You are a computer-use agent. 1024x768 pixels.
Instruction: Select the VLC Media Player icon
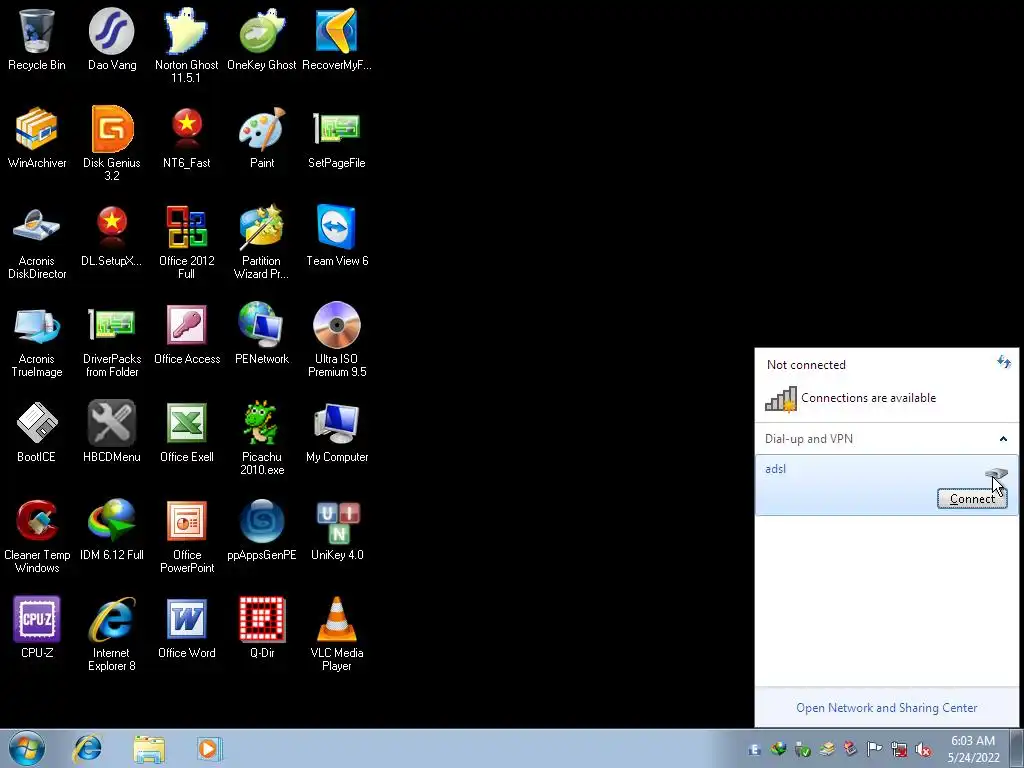coord(337,633)
